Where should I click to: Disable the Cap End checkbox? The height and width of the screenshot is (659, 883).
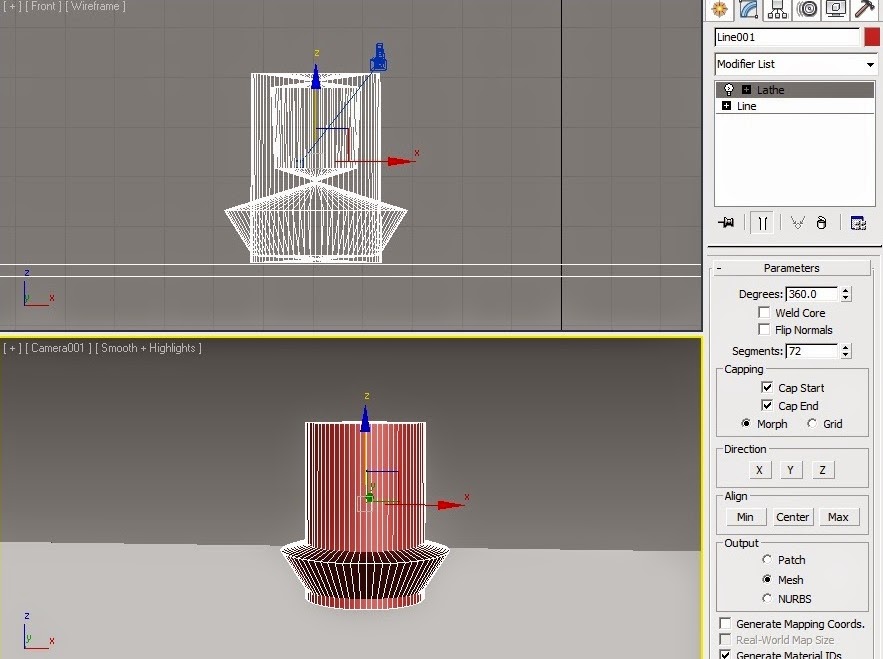(766, 405)
